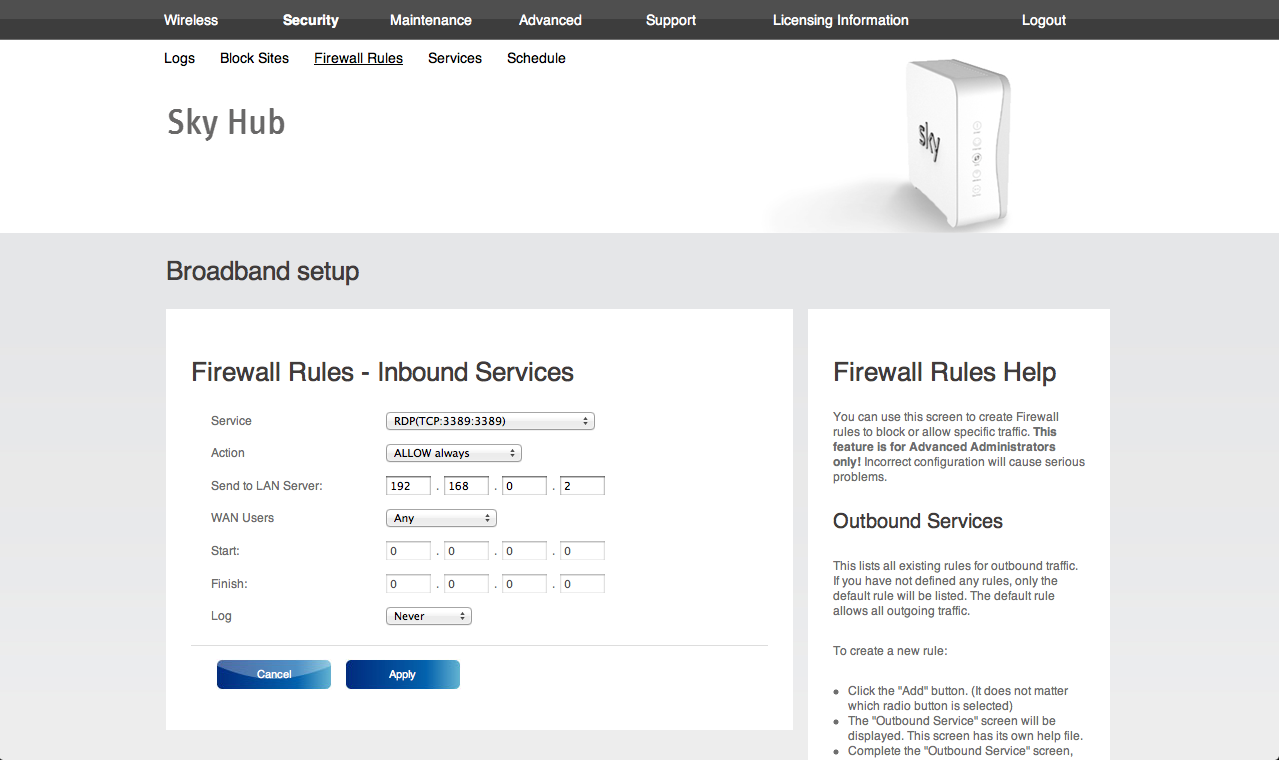
Task: Click the Finish address third octet field
Action: click(x=524, y=584)
